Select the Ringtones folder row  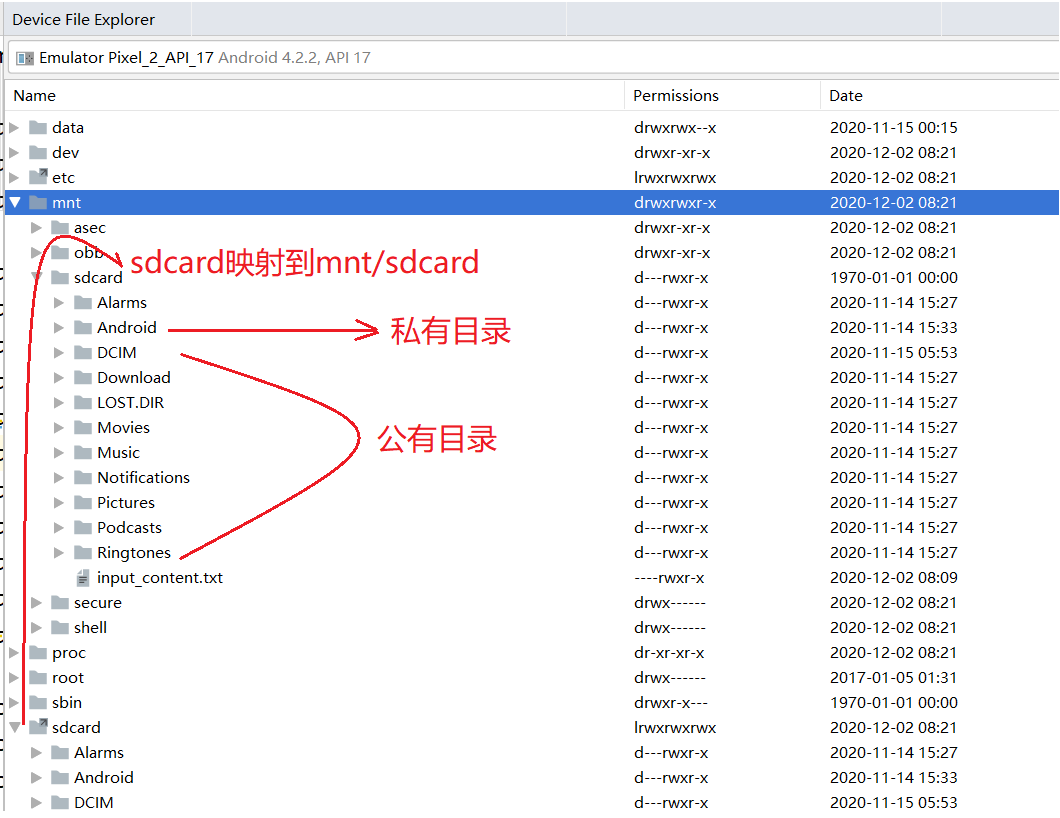pos(133,553)
